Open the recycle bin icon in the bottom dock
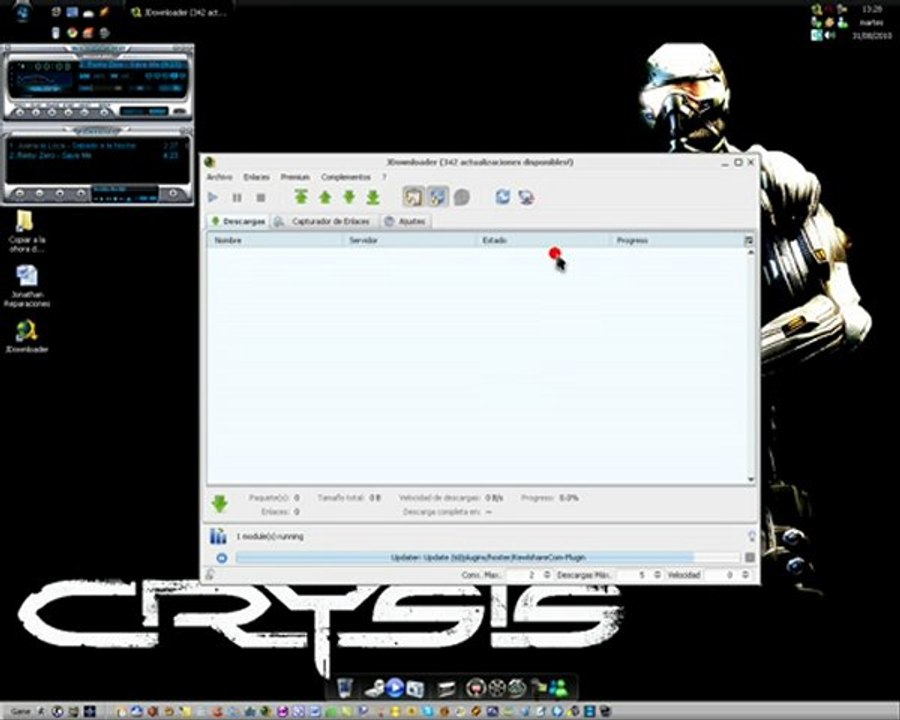Screen dimensions: 900x720 point(344,687)
